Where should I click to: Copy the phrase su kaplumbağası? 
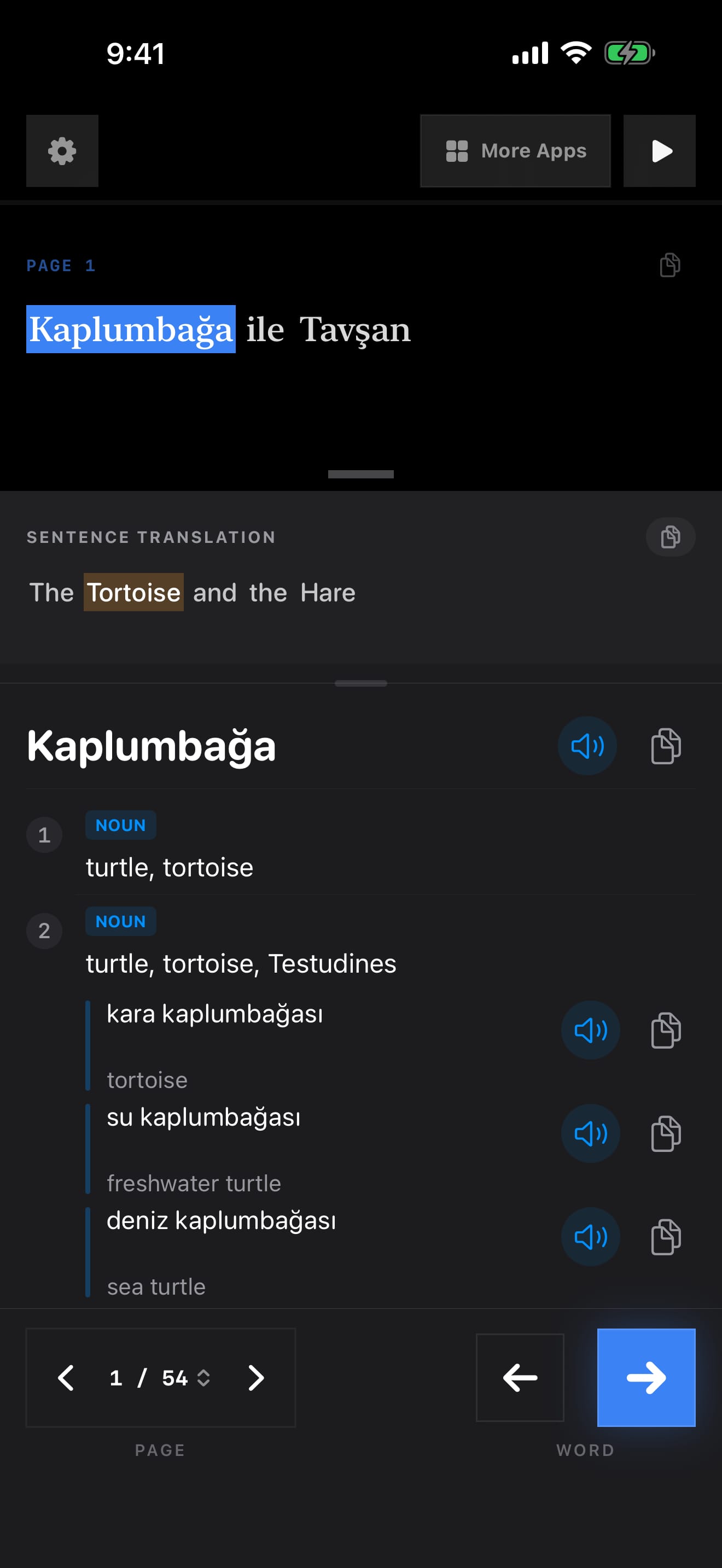tap(665, 1133)
